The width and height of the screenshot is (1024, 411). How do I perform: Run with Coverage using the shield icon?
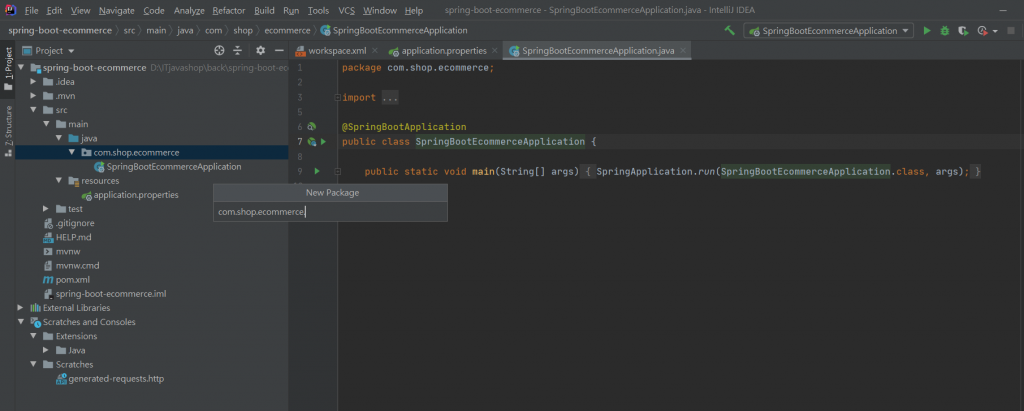[x=962, y=31]
